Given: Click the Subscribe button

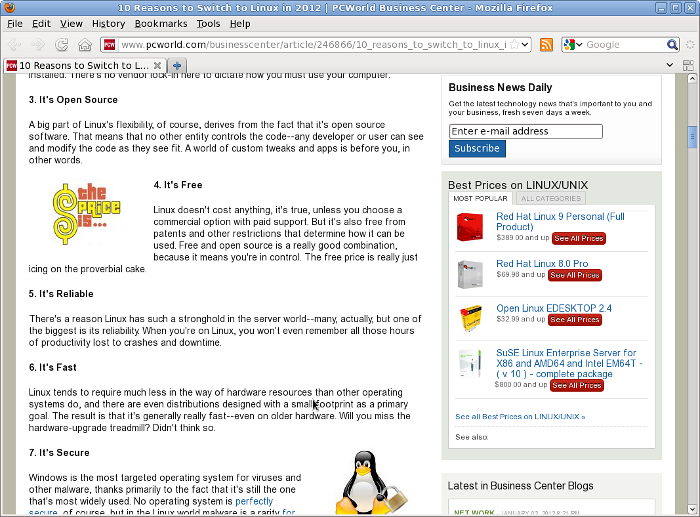Looking at the screenshot, I should click(x=477, y=148).
